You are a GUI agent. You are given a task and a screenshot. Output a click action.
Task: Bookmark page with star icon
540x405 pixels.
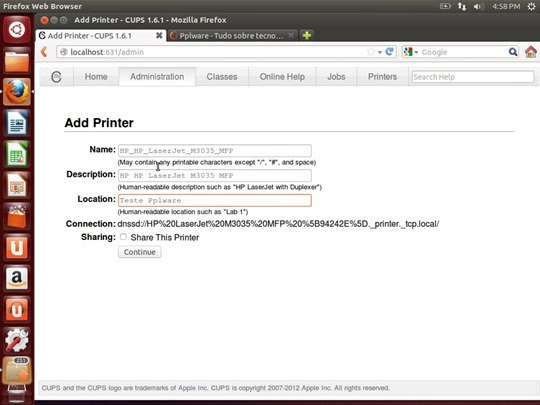[371, 52]
